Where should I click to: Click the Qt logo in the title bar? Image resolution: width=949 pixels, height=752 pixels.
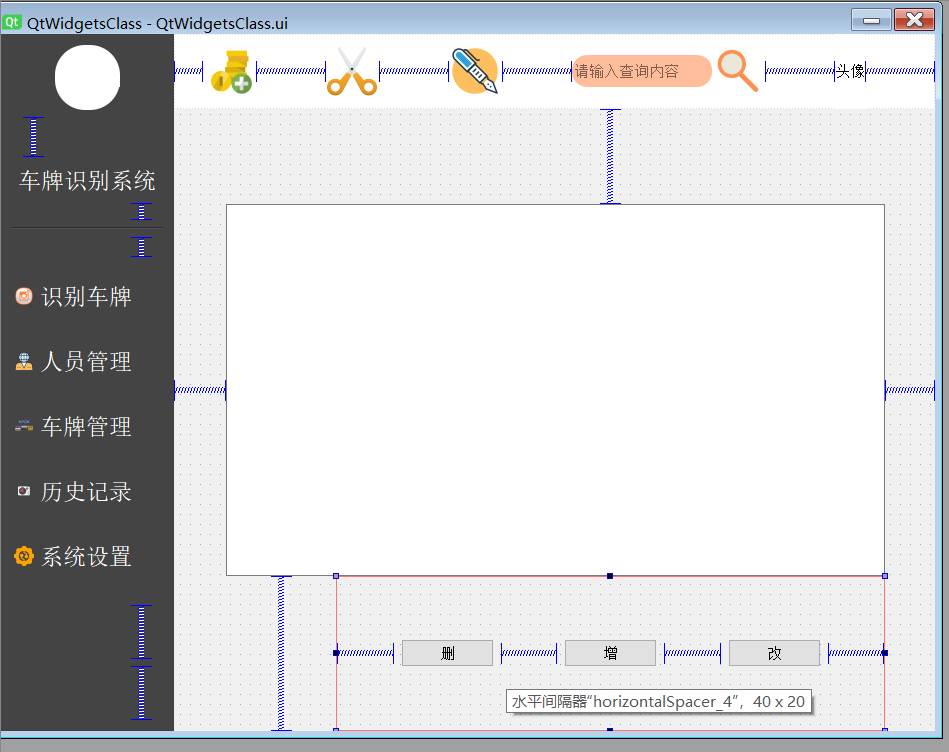[x=13, y=19]
